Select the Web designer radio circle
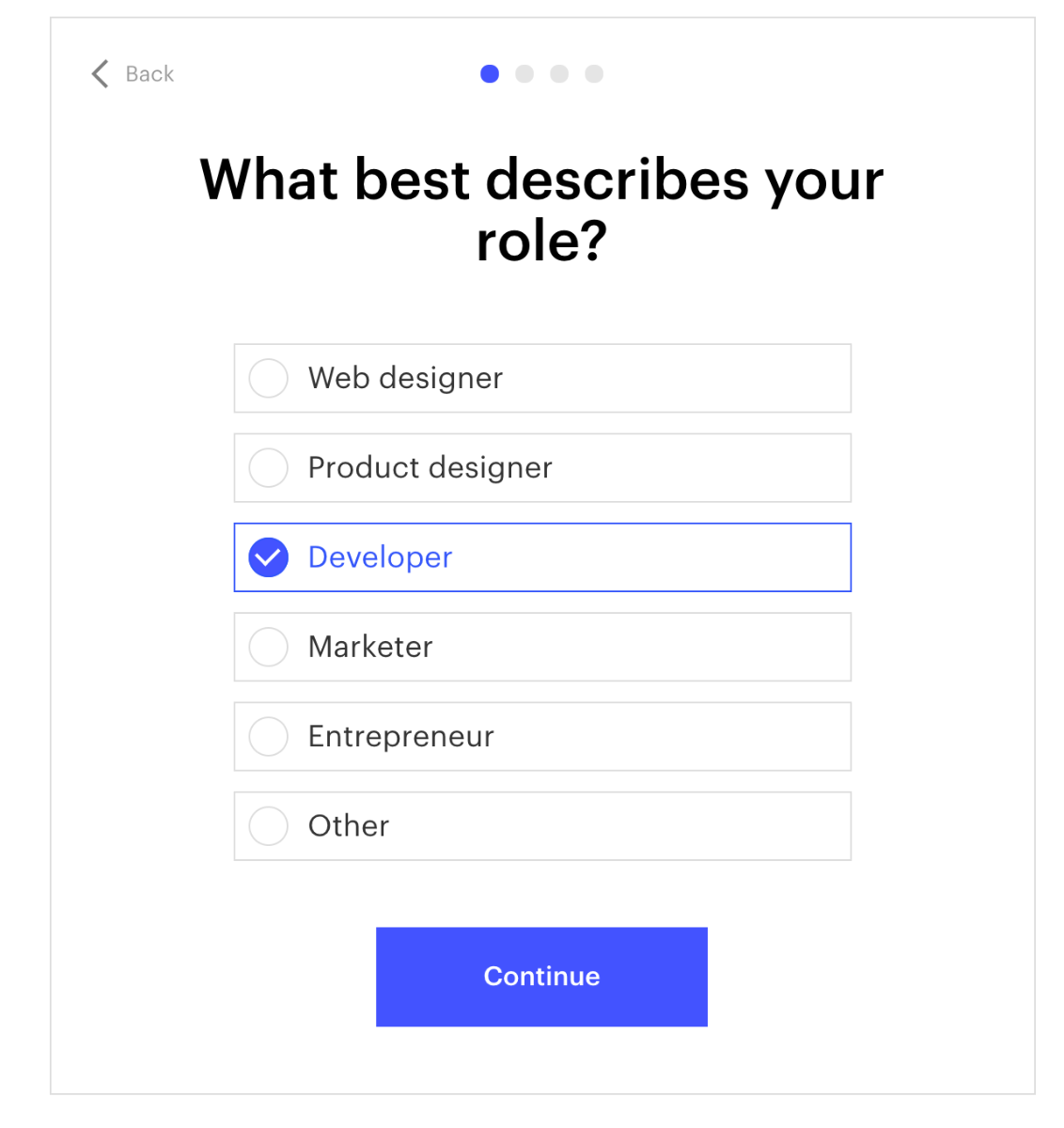Image resolution: width=1064 pixels, height=1128 pixels. (269, 378)
